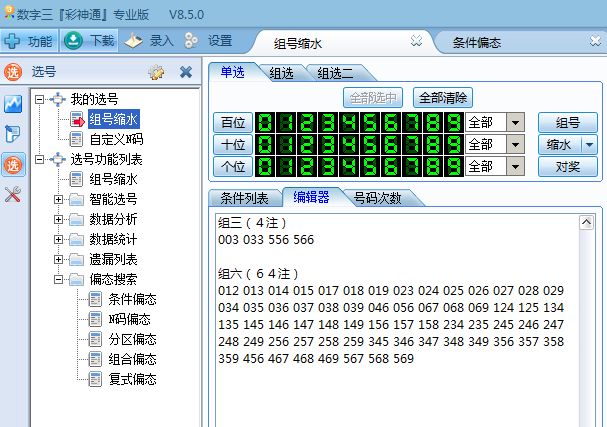
Task: Open the 录入 entry tool
Action: click(x=148, y=41)
